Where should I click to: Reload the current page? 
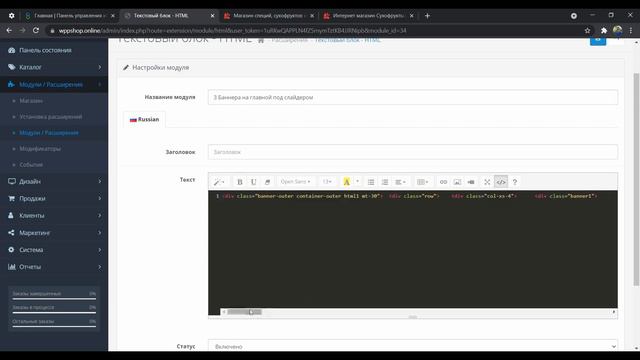tap(36, 30)
